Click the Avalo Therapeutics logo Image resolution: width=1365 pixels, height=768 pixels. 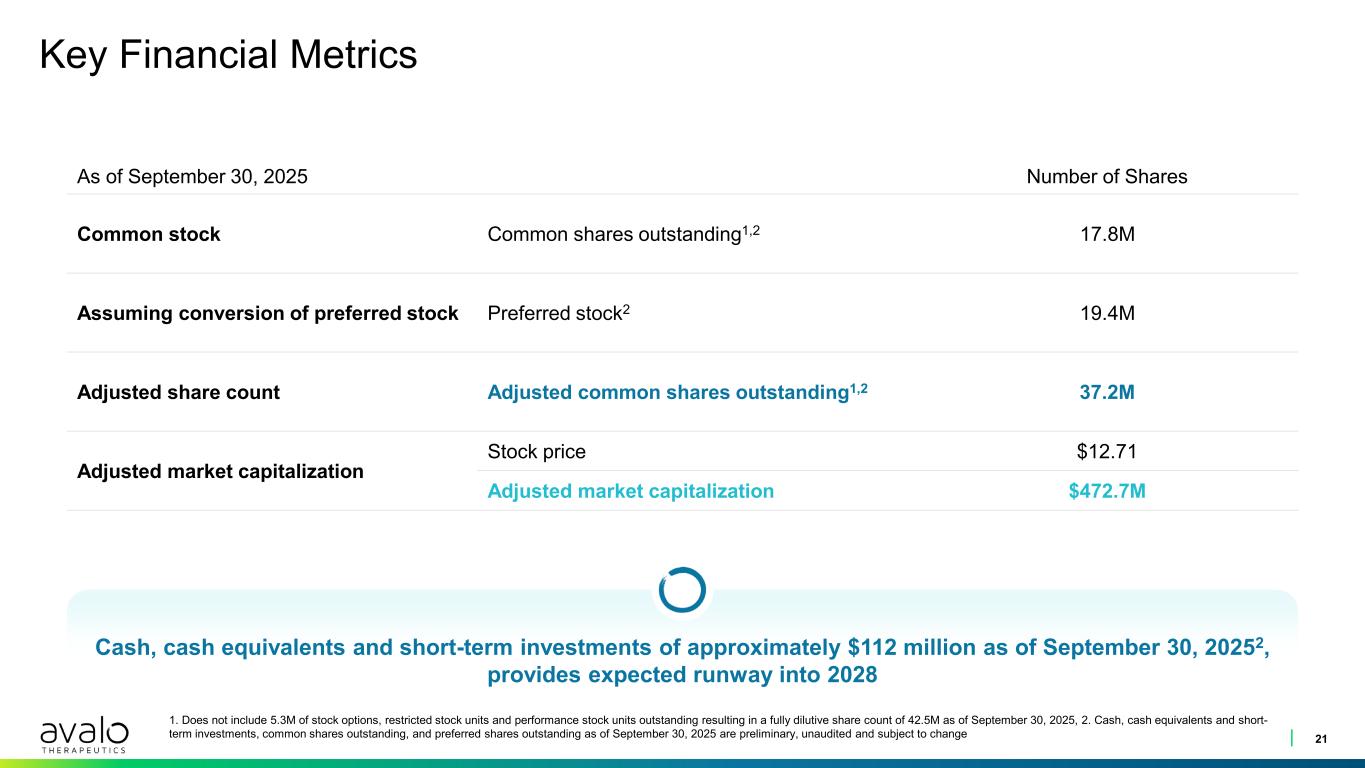tap(85, 734)
